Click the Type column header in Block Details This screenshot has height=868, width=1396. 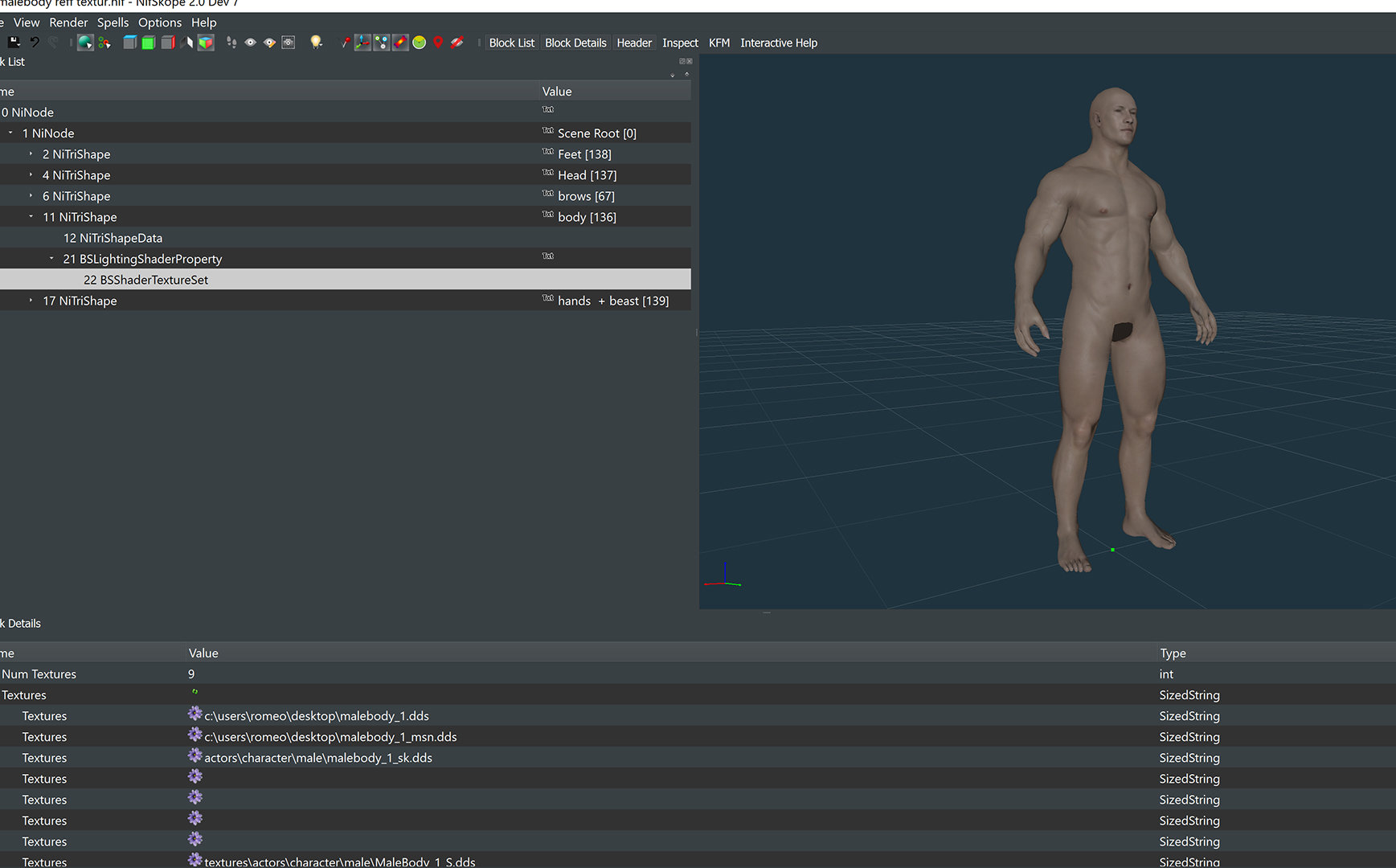coord(1173,653)
